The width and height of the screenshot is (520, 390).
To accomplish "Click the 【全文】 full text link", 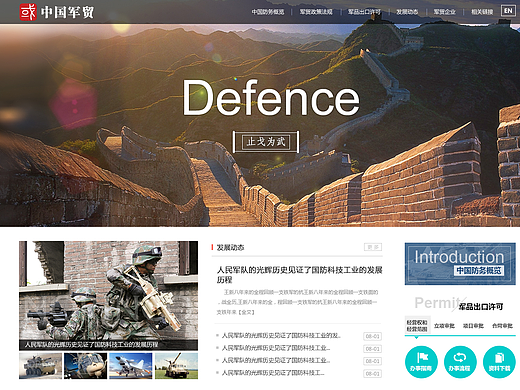I will click(246, 312).
